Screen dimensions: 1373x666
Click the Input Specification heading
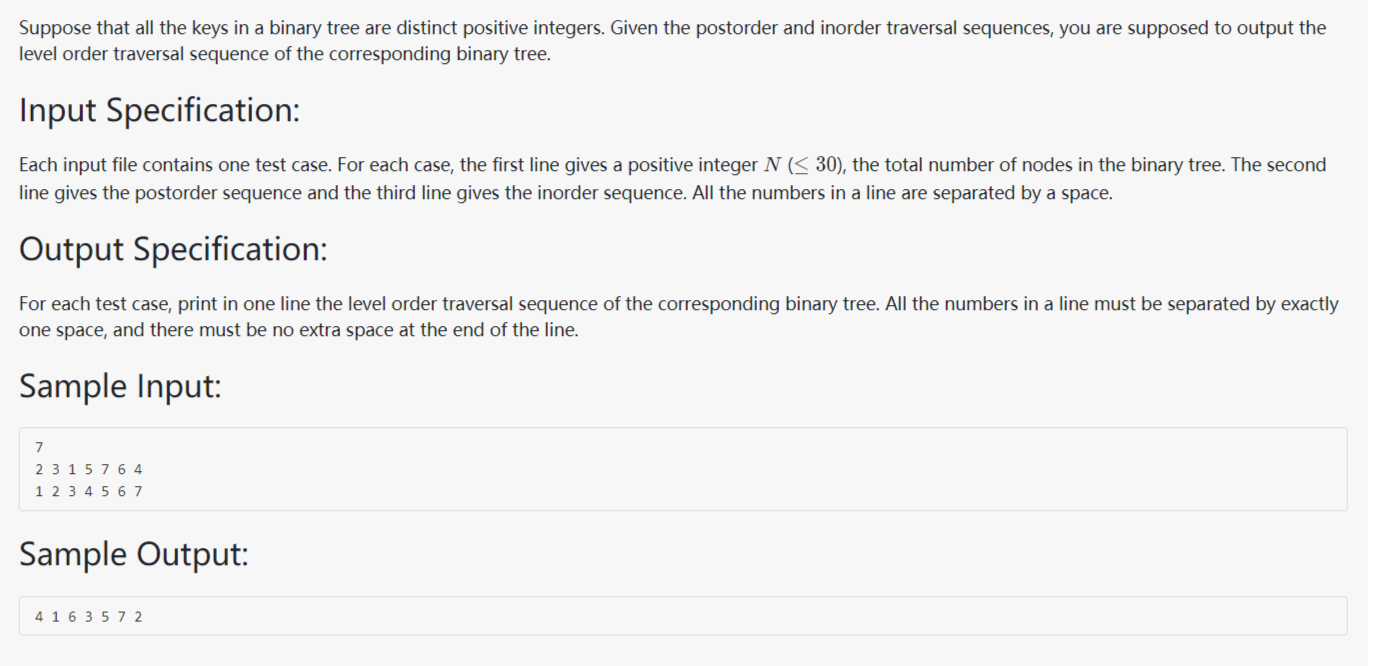[x=159, y=110]
